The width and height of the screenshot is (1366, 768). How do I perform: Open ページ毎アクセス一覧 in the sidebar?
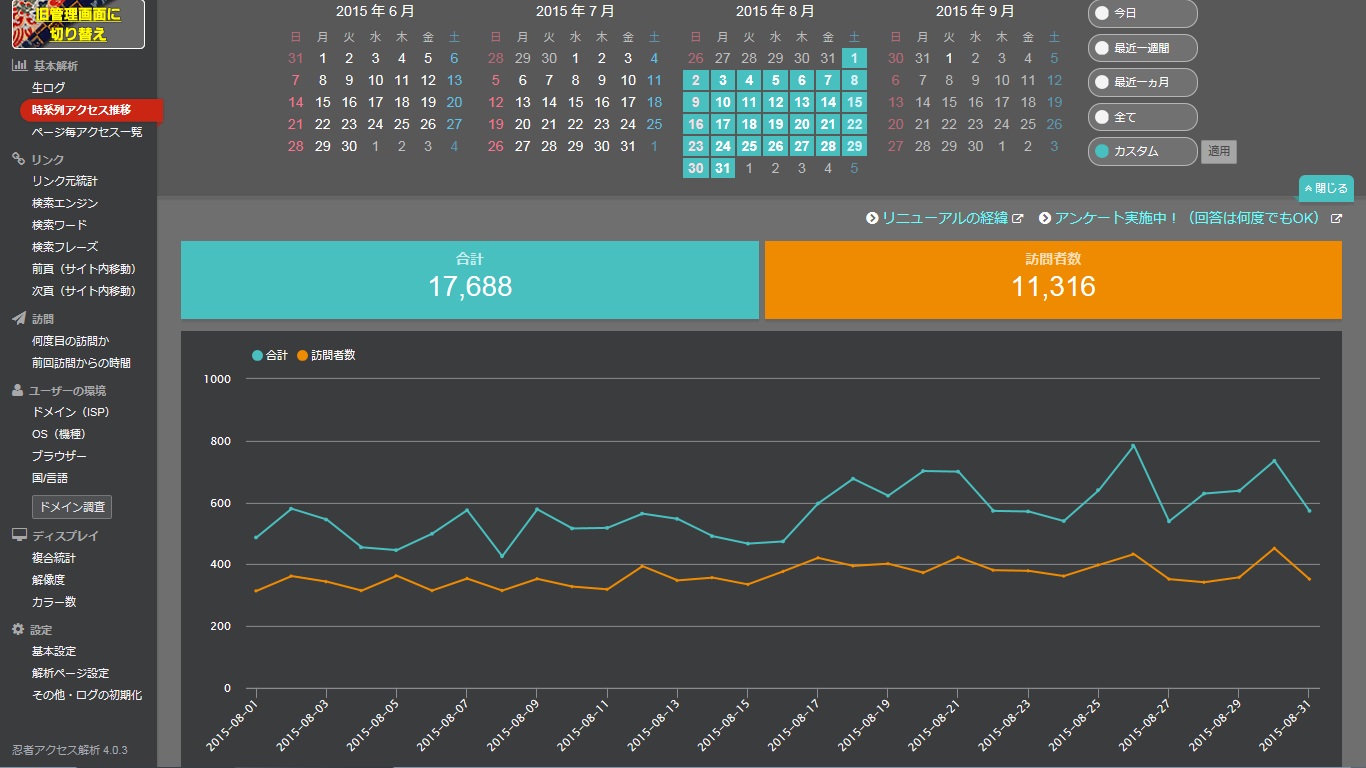pyautogui.click(x=87, y=132)
